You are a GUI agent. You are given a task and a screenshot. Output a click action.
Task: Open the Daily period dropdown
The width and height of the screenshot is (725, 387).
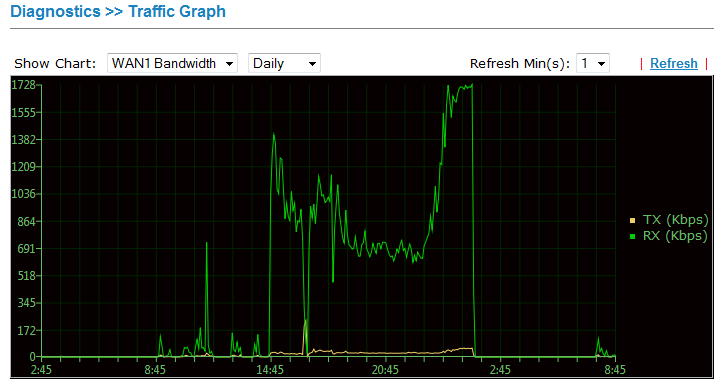284,63
